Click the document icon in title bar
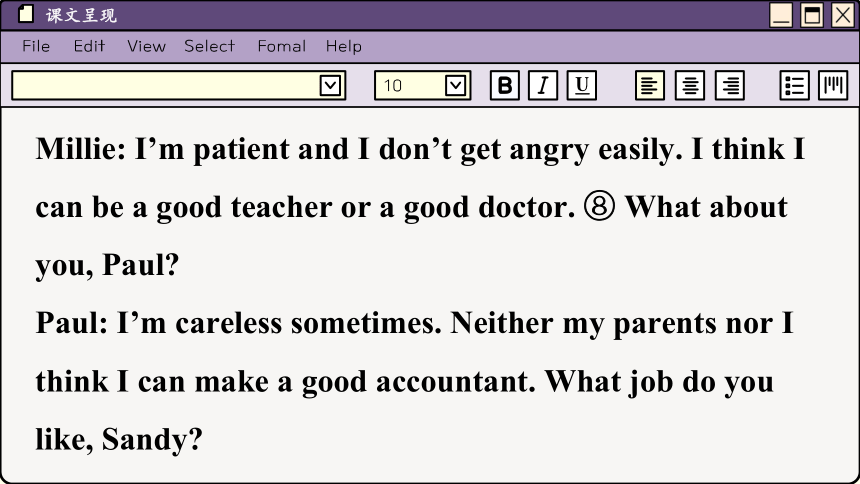This screenshot has height=484, width=860. click(25, 14)
